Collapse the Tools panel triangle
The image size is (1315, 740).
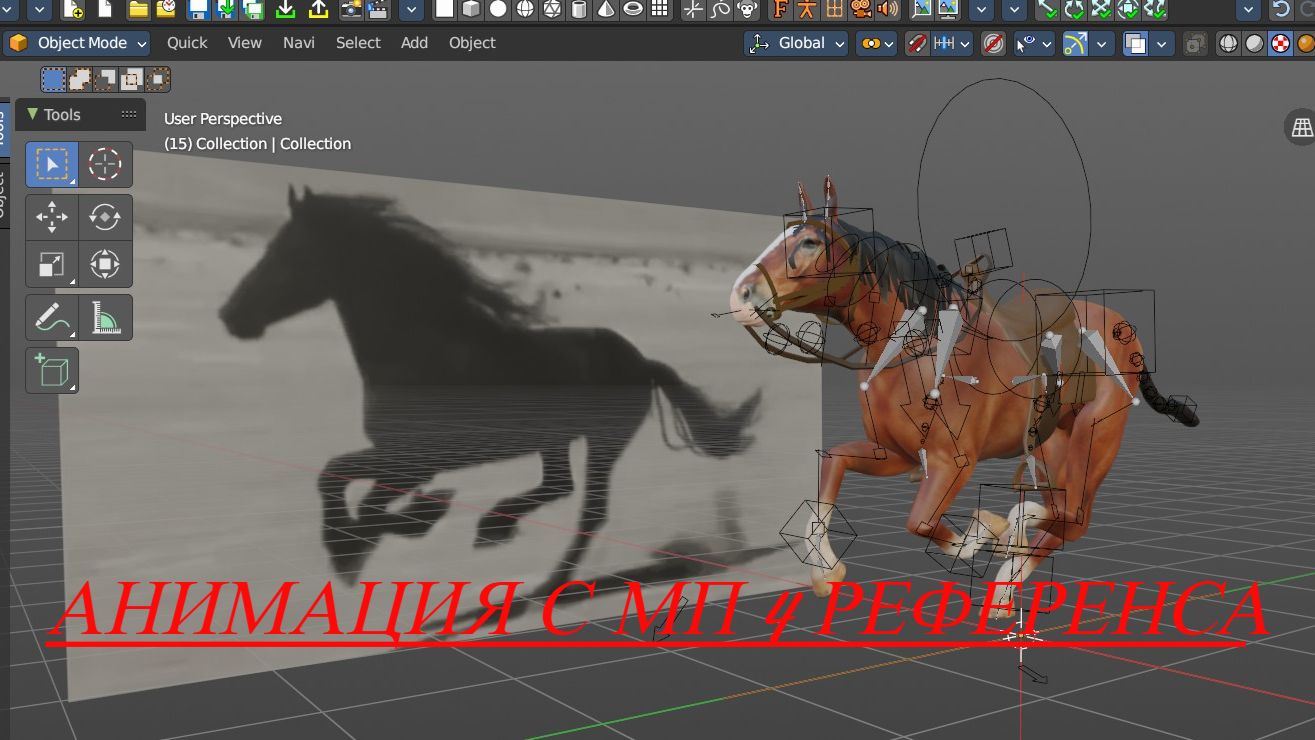tap(33, 115)
